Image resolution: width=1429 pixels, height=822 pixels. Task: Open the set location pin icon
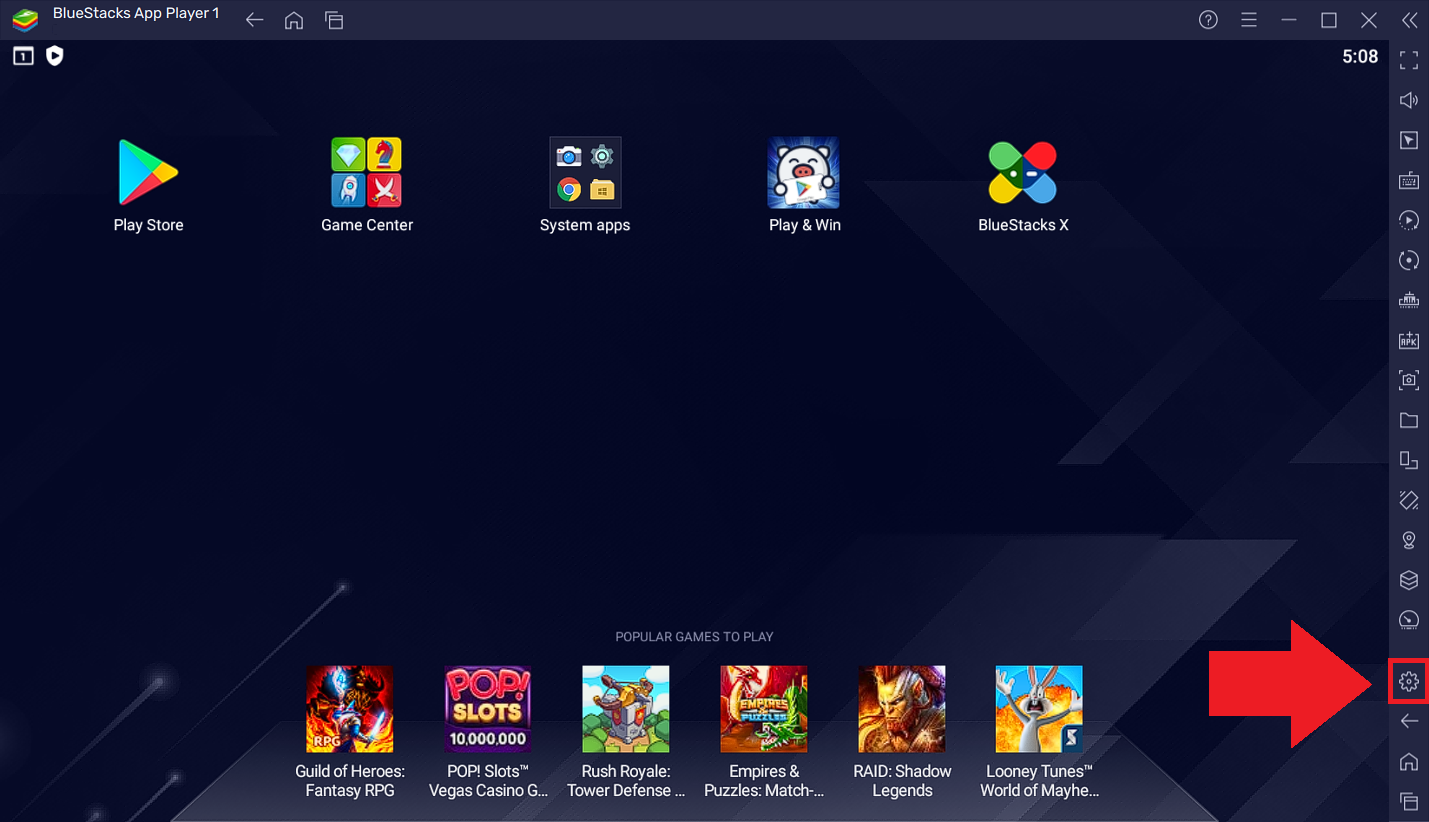tap(1409, 540)
